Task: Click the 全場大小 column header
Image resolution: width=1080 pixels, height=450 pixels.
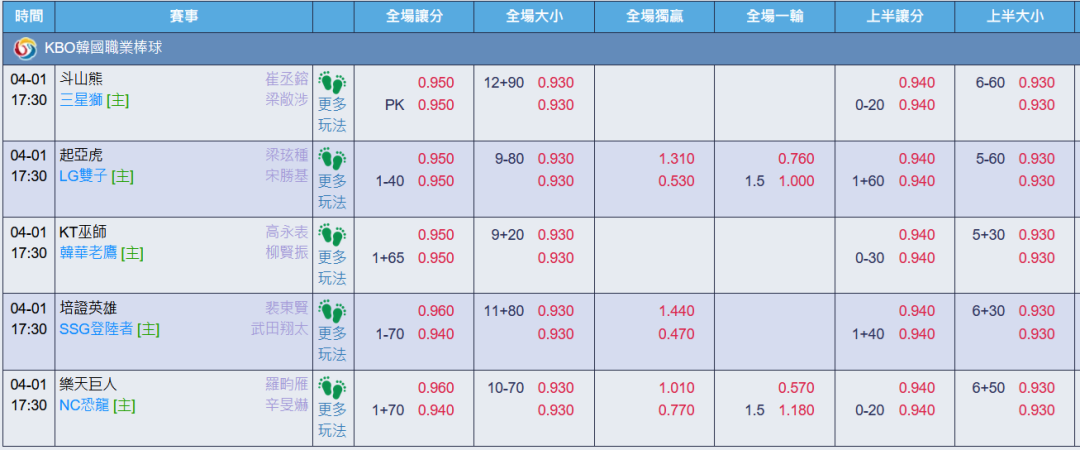Action: (534, 16)
